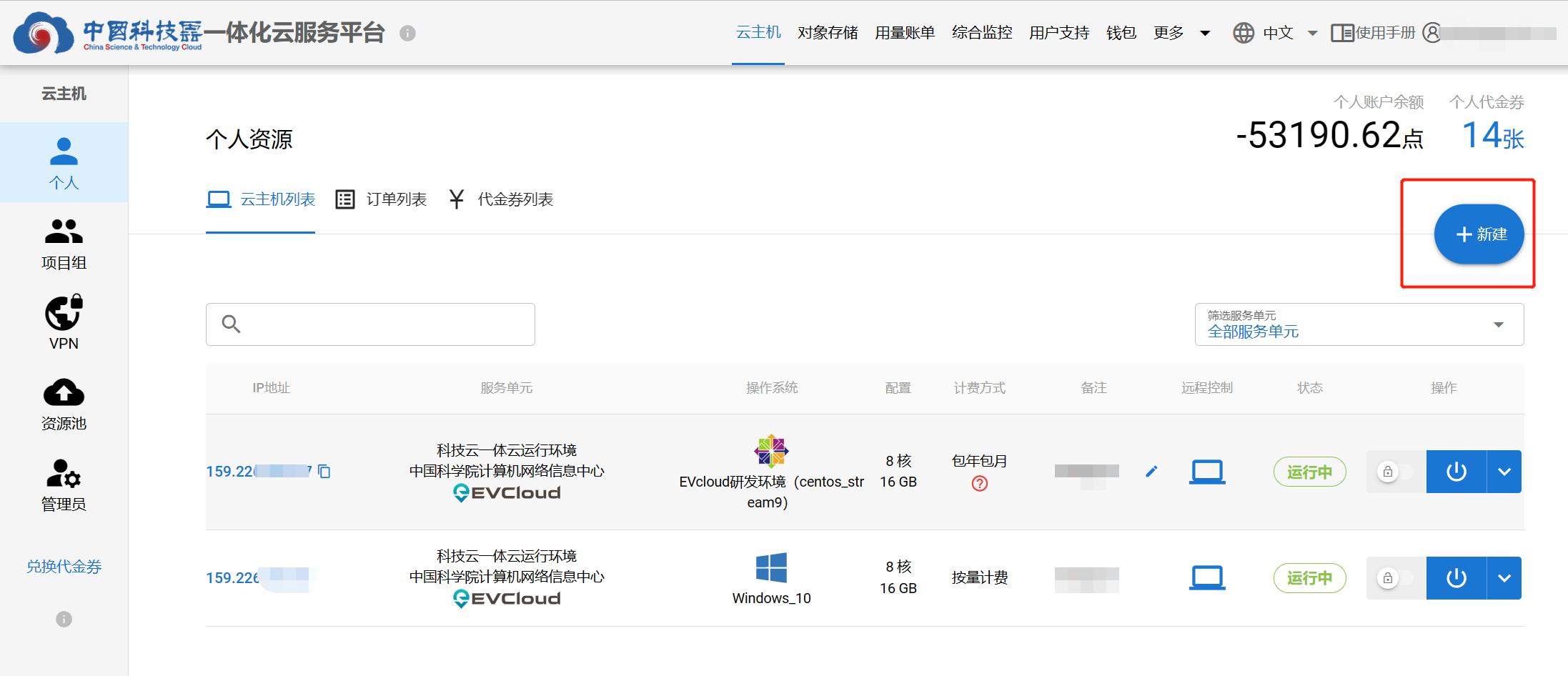Open remote control for the CentOS host
The width and height of the screenshot is (1568, 676).
tap(1207, 472)
